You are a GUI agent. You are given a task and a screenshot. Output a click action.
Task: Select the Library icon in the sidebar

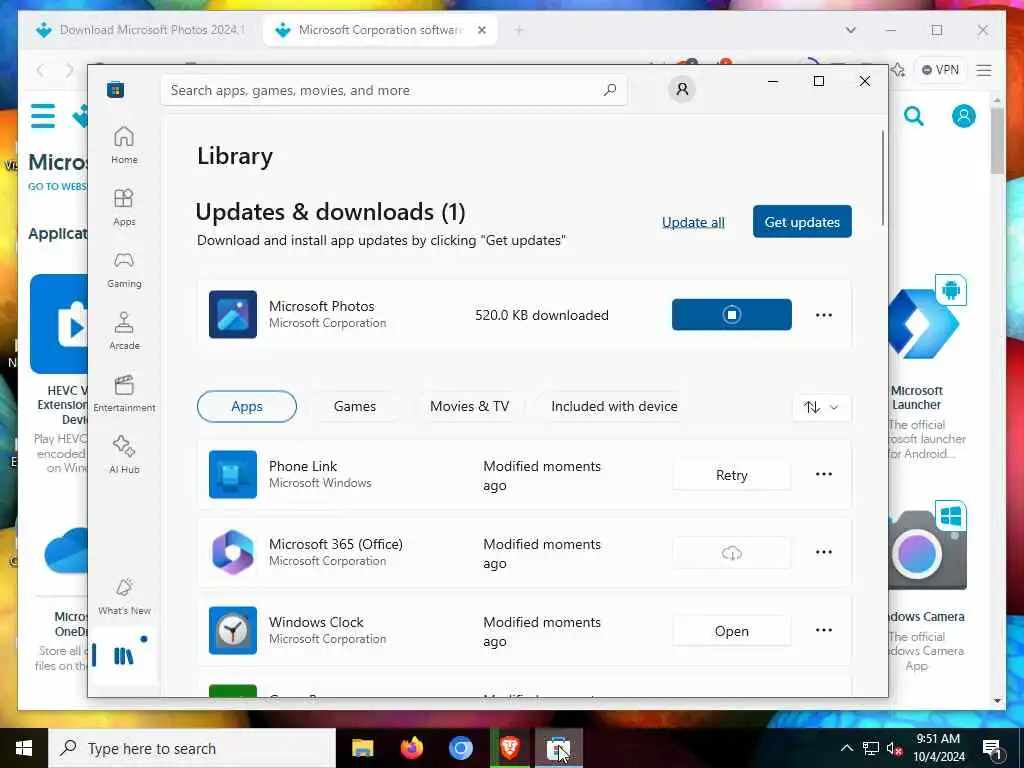(x=123, y=656)
